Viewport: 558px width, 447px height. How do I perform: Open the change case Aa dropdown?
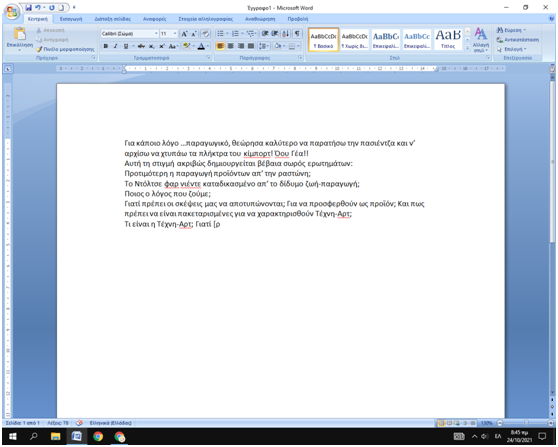click(173, 46)
